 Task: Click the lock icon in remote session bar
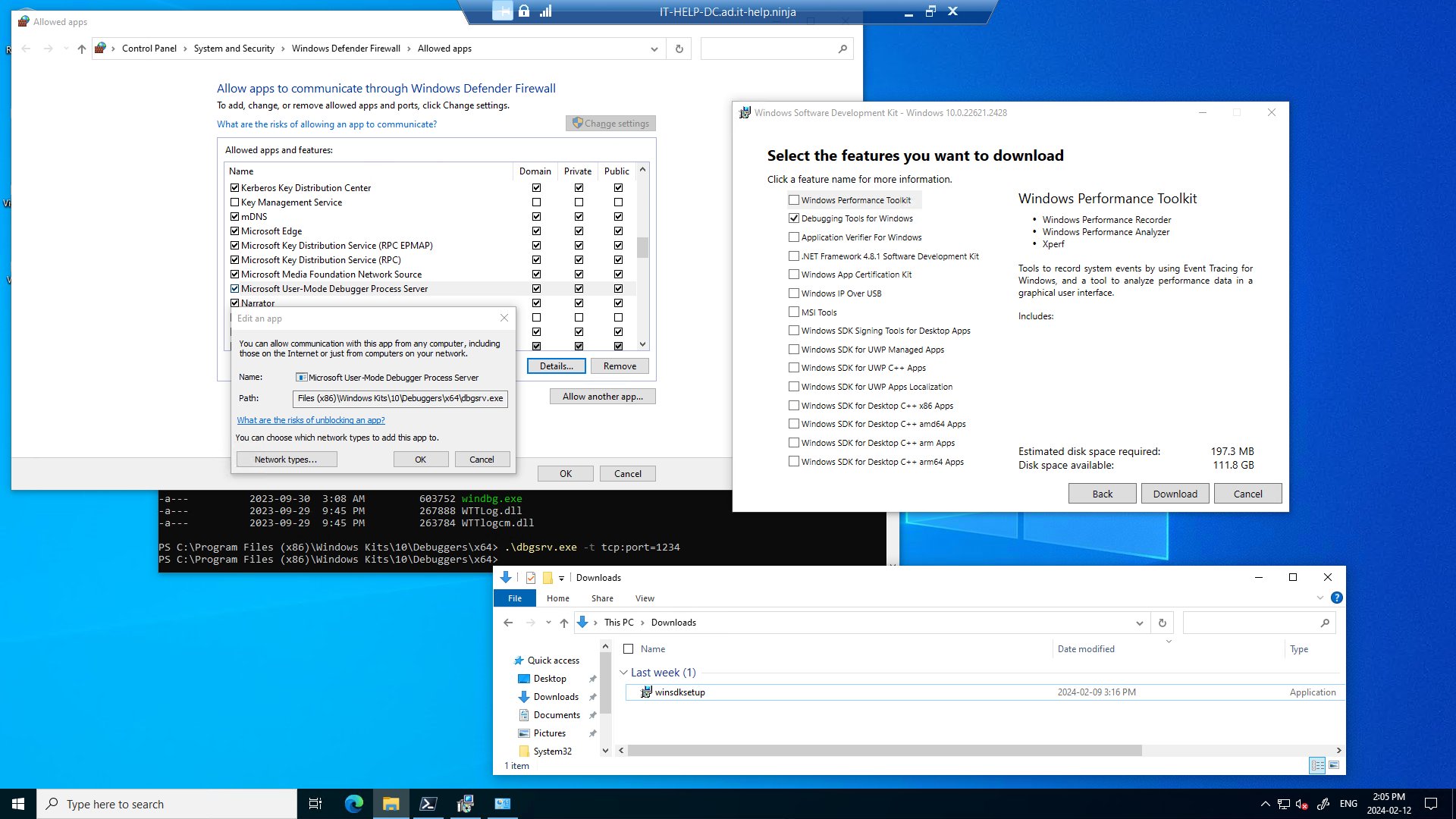pyautogui.click(x=524, y=11)
